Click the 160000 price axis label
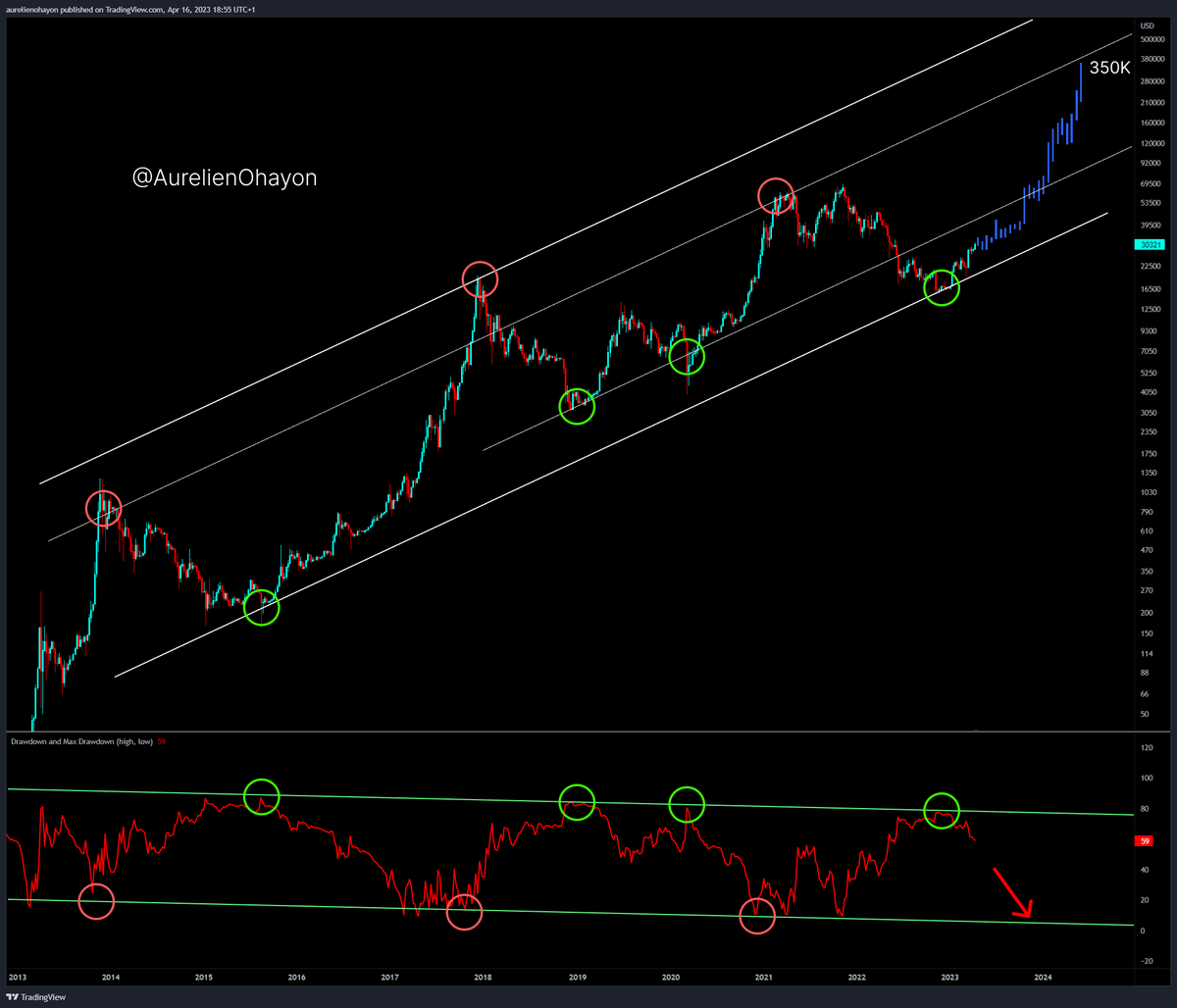 pos(1152,123)
